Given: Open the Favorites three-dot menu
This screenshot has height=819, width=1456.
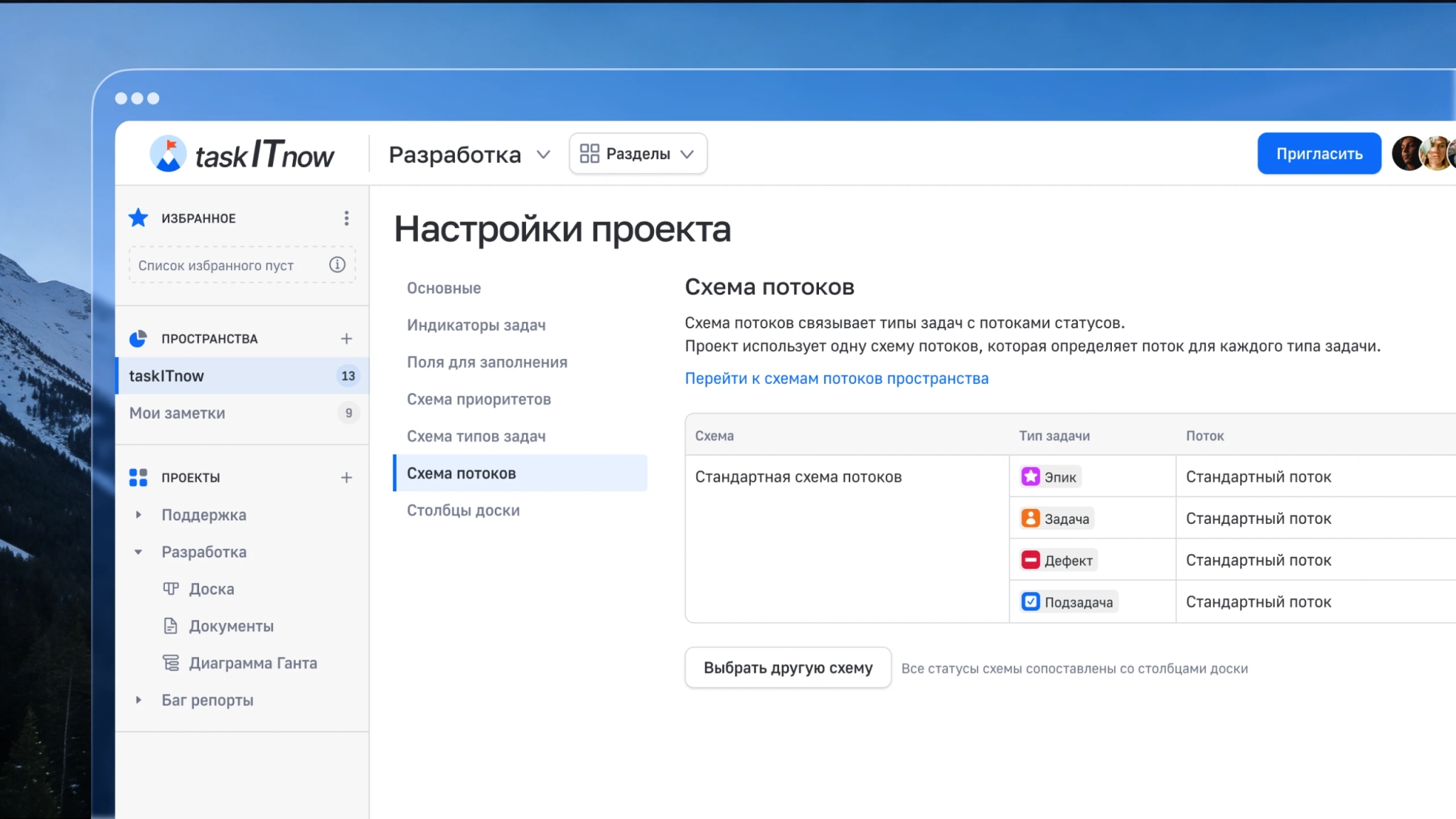Looking at the screenshot, I should 346,218.
